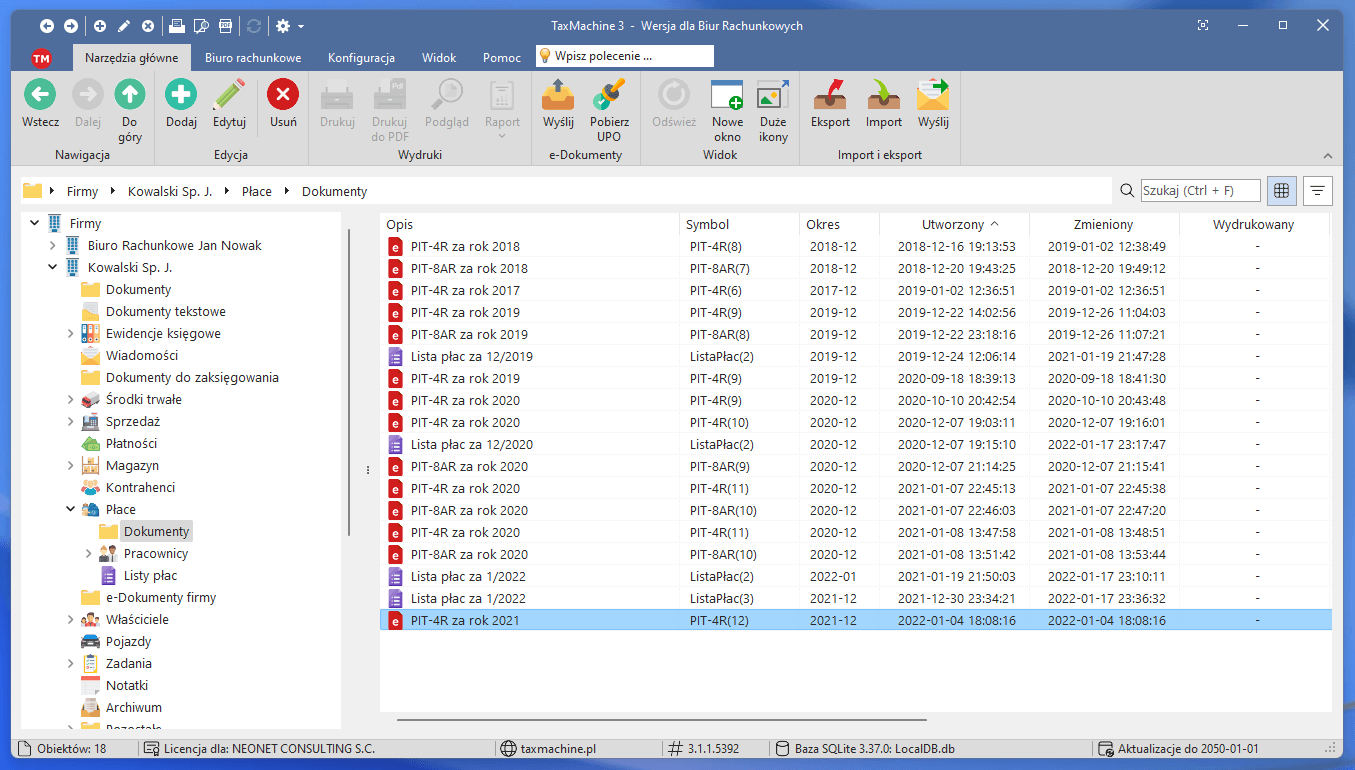Expand Biuro Rachunkowe Jan Nowak tree node
The width and height of the screenshot is (1355, 770).
(x=53, y=246)
